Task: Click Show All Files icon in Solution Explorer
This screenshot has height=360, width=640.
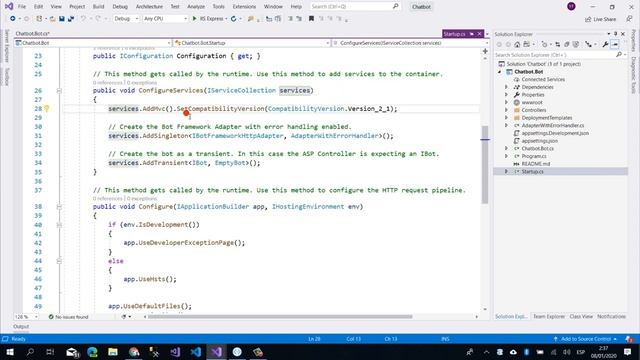Action: (576, 44)
